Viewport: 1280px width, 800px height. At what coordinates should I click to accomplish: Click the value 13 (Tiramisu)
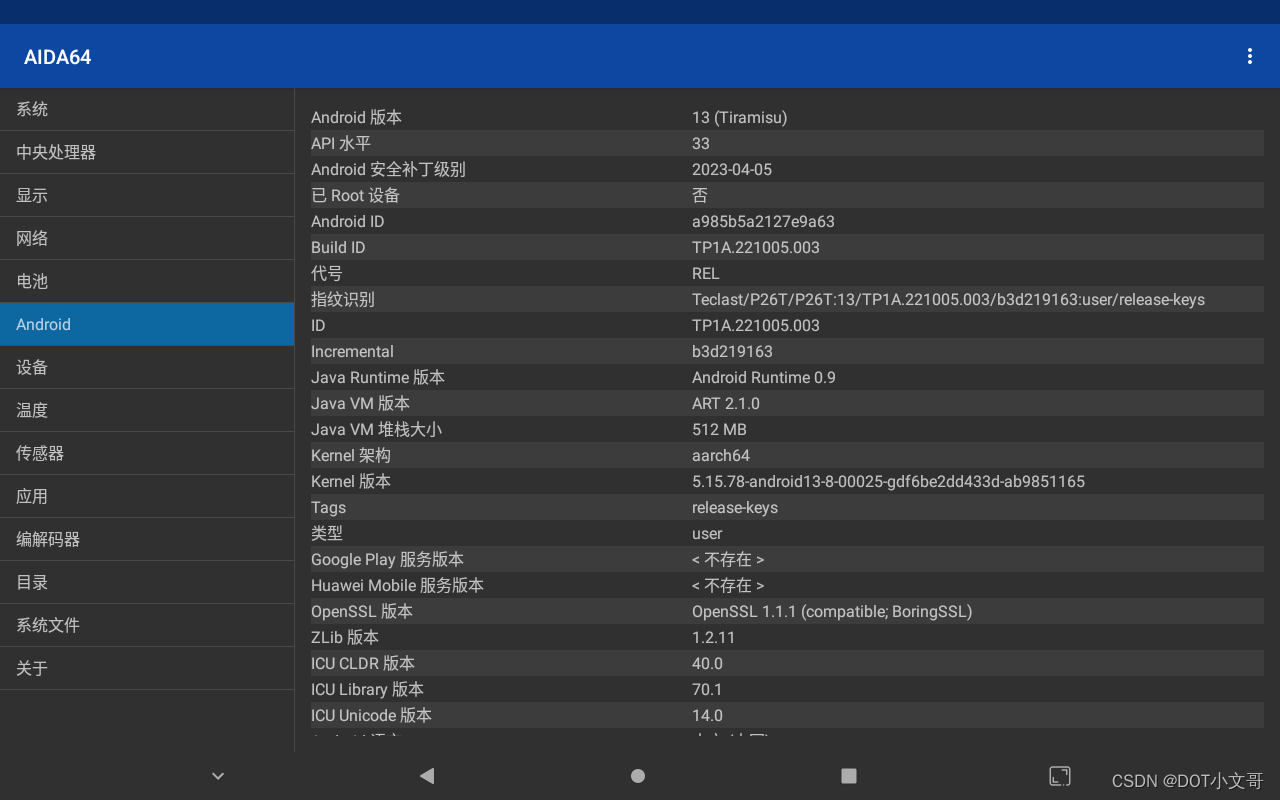[739, 117]
